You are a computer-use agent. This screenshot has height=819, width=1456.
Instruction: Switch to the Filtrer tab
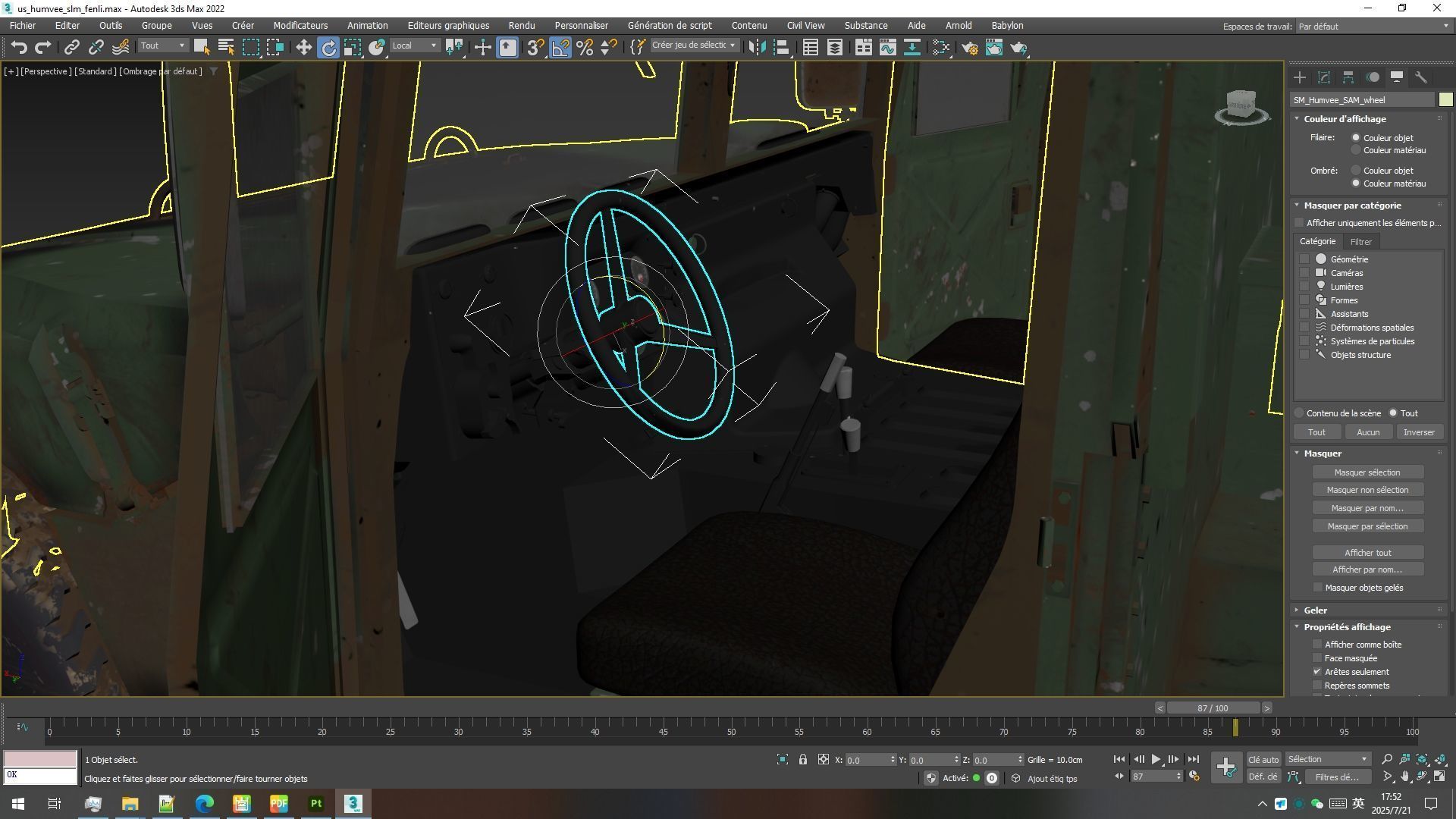[1360, 242]
